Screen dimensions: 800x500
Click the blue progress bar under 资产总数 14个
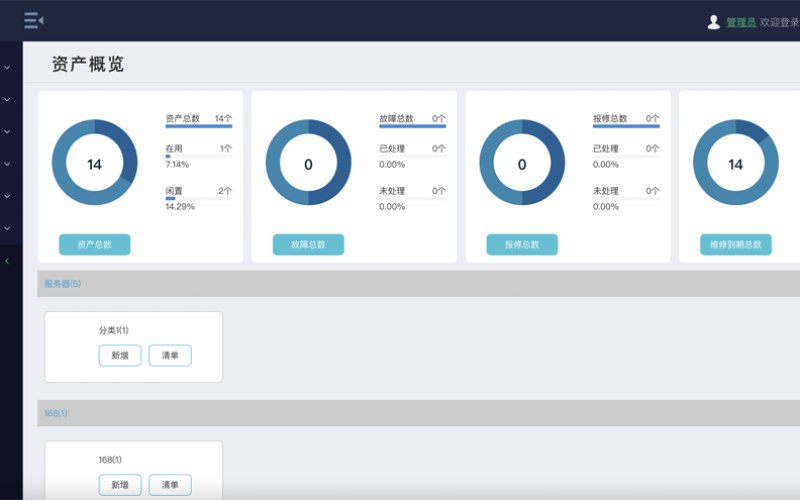pos(198,126)
